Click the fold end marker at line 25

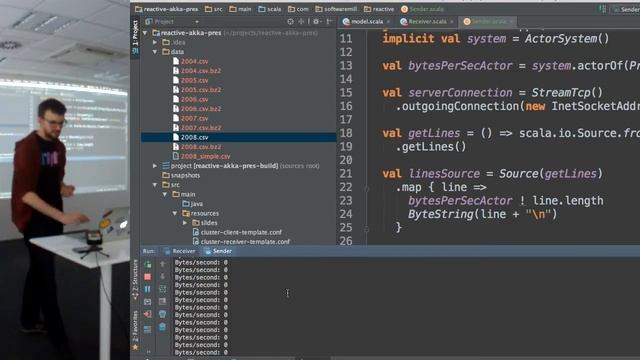[x=367, y=229]
